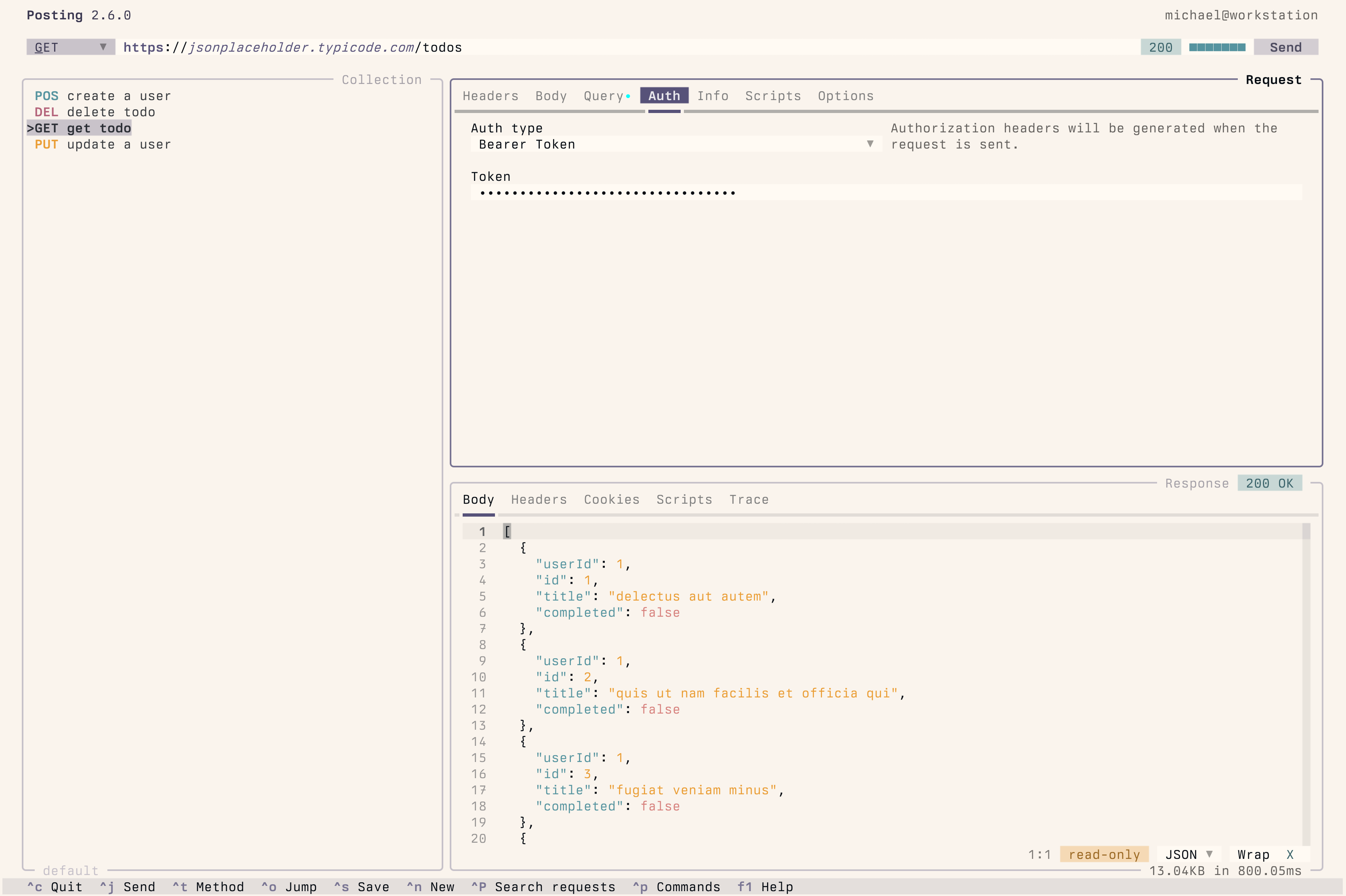The height and width of the screenshot is (896, 1346).
Task: Open the Trace response tab
Action: [749, 499]
